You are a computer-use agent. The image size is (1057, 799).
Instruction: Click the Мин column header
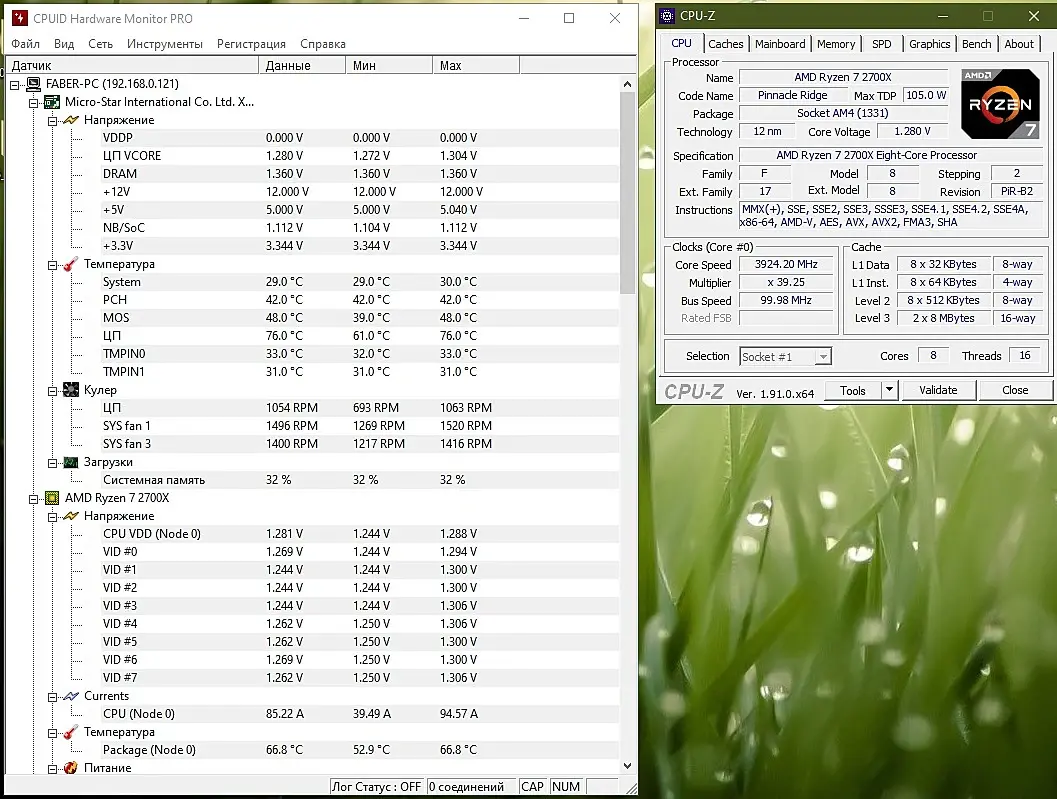tap(389, 65)
